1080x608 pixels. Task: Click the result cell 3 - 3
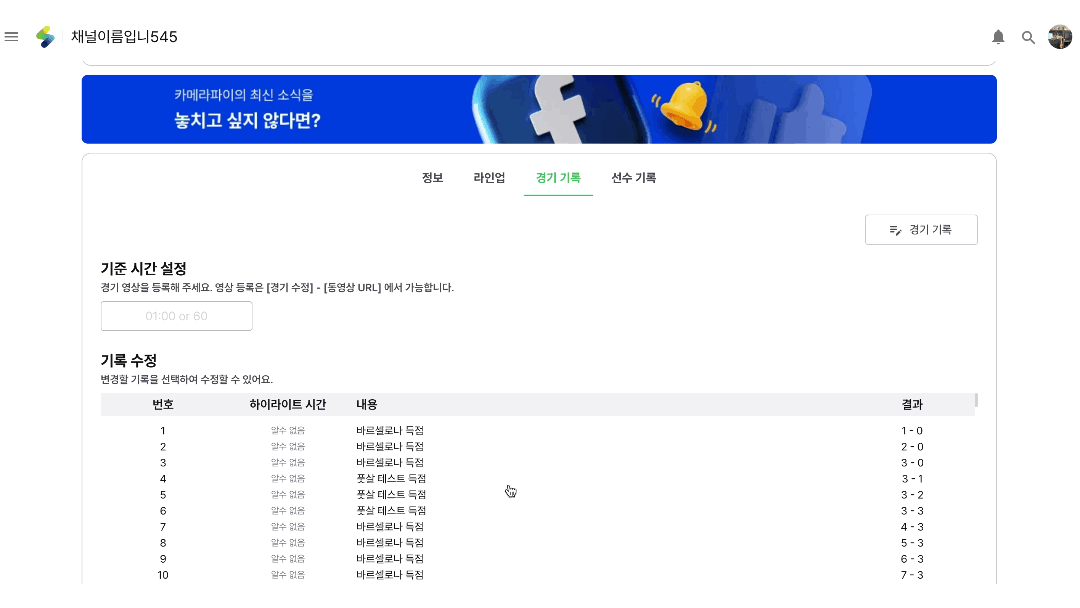pyautogui.click(x=912, y=511)
